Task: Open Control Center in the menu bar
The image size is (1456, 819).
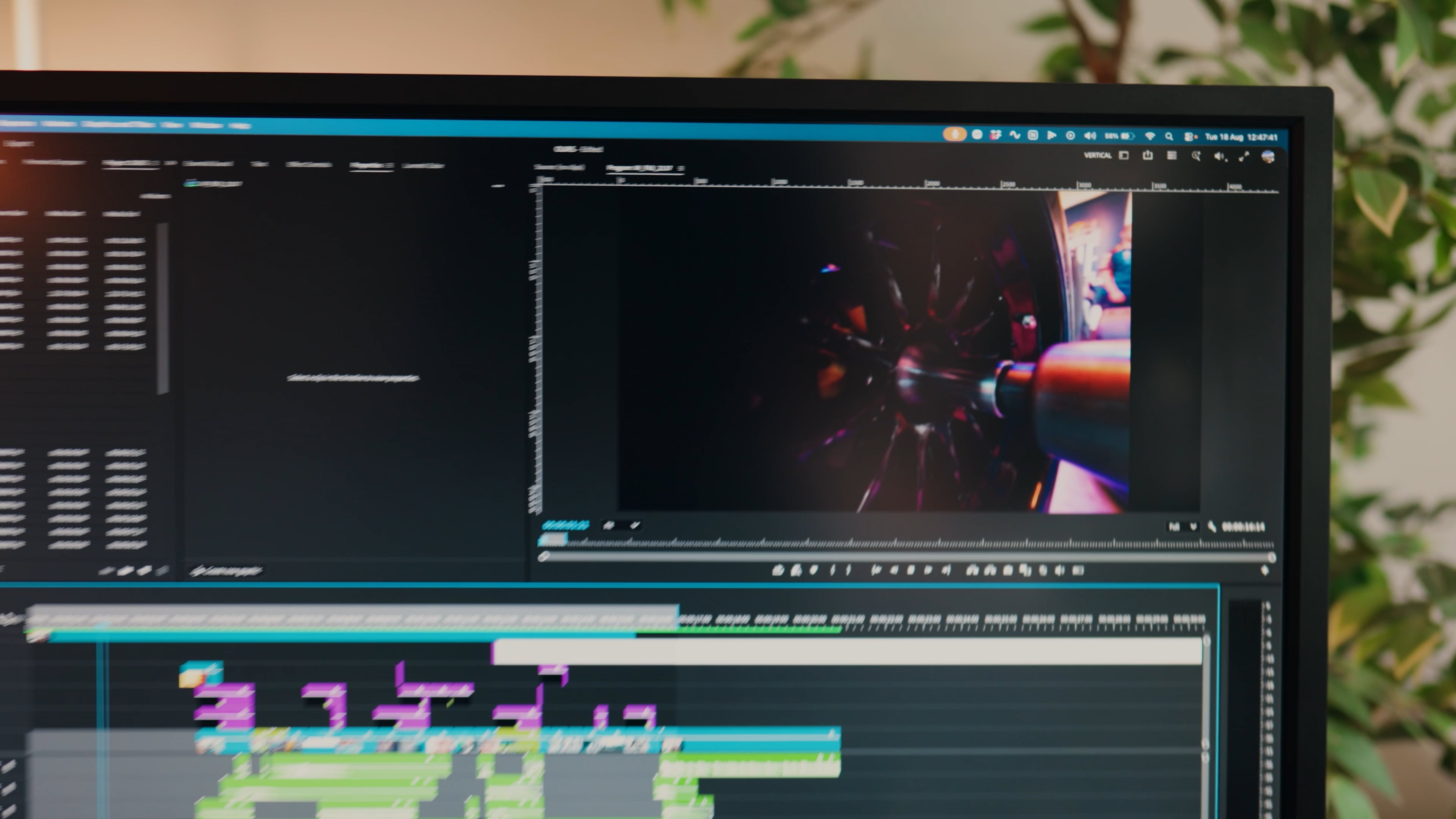Action: click(1190, 137)
